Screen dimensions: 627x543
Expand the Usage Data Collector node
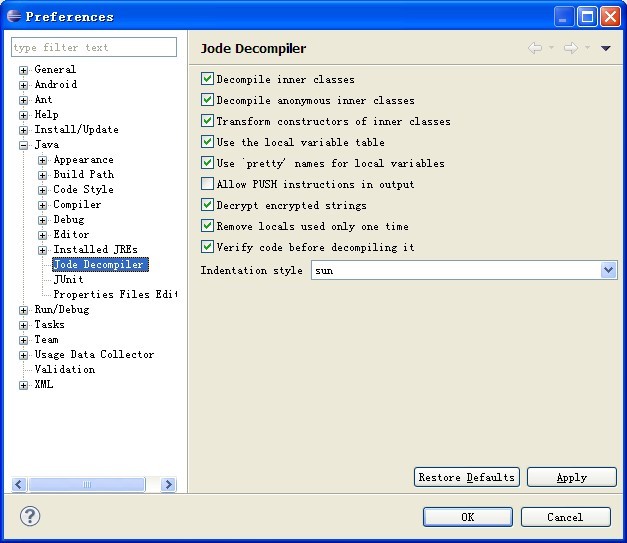click(x=24, y=355)
